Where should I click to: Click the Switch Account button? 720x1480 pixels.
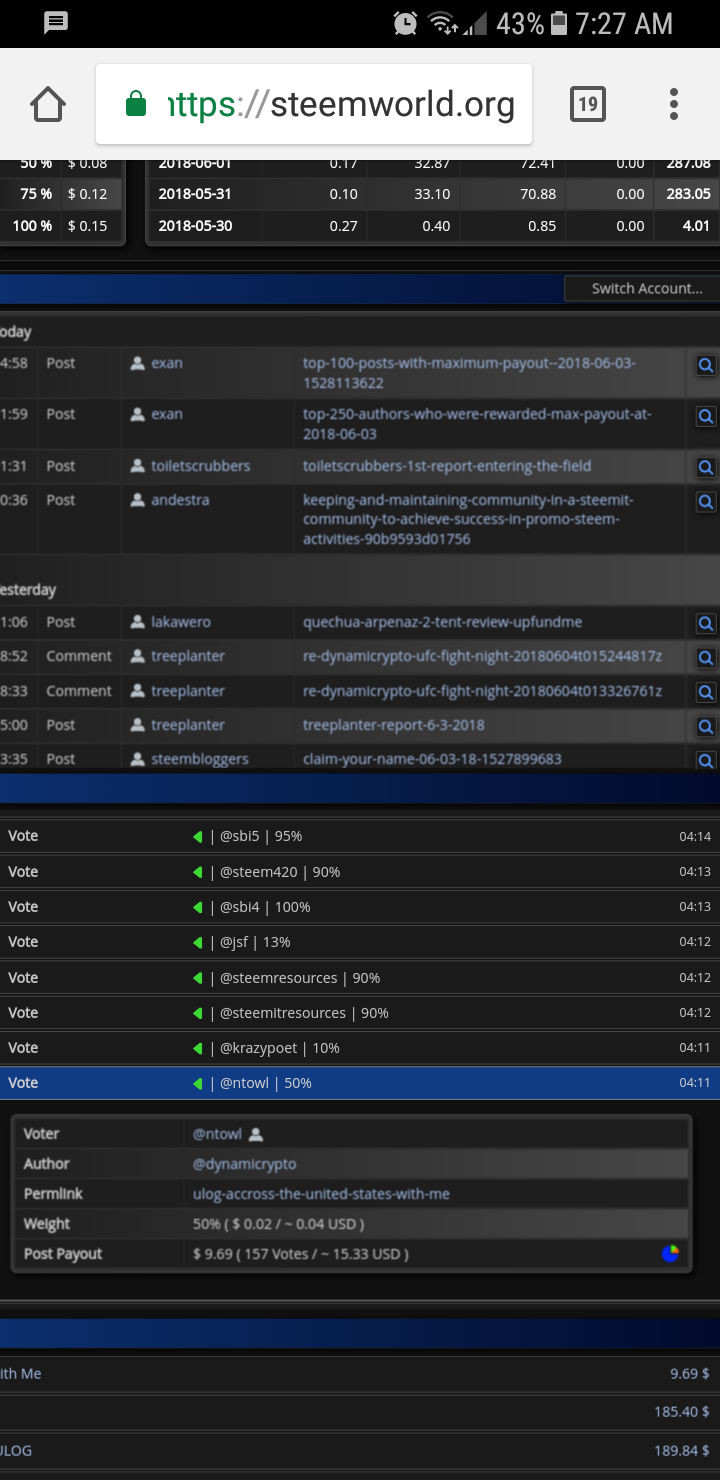(642, 288)
